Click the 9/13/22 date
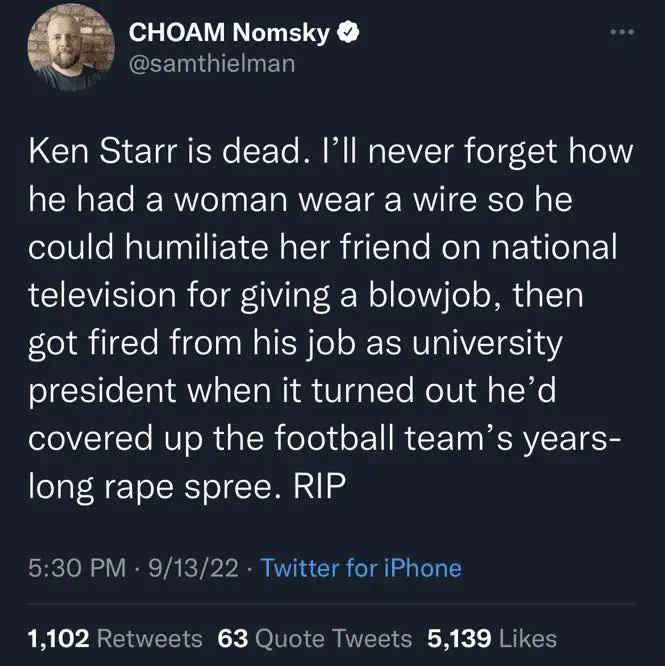 (192, 569)
